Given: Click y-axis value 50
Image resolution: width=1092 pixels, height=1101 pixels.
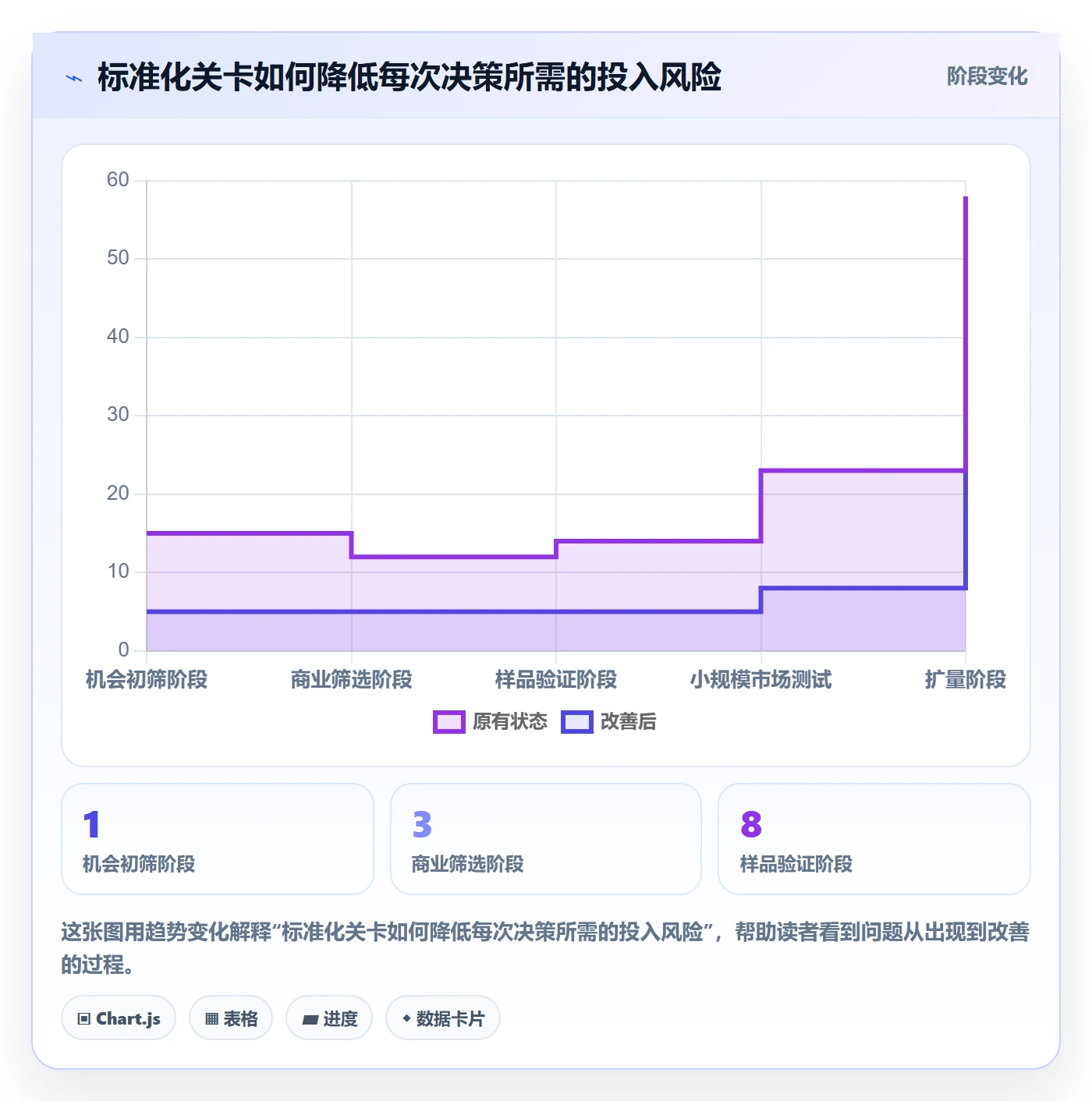Looking at the screenshot, I should (118, 258).
